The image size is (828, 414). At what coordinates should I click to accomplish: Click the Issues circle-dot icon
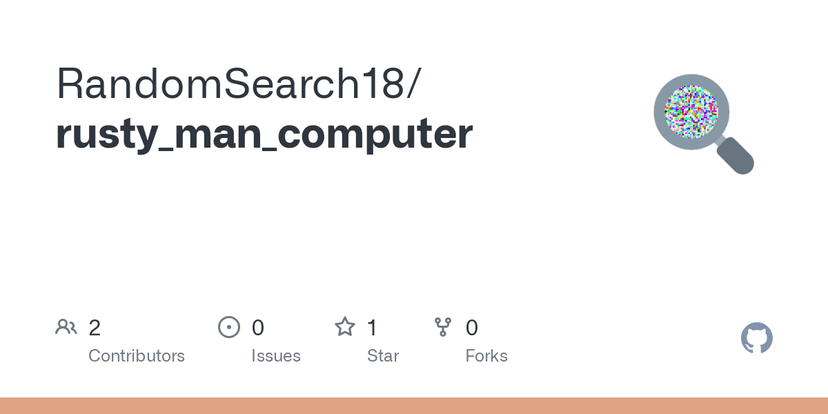coord(229,327)
